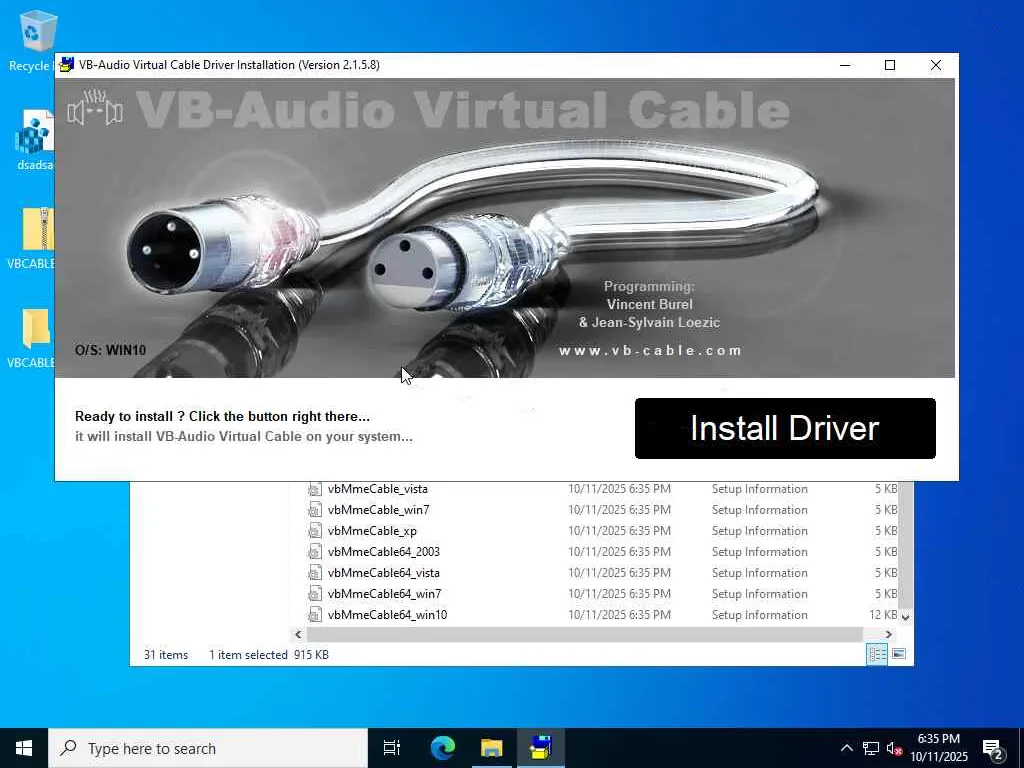Minimize the VB-Audio installer window
The width and height of the screenshot is (1024, 768).
844,65
